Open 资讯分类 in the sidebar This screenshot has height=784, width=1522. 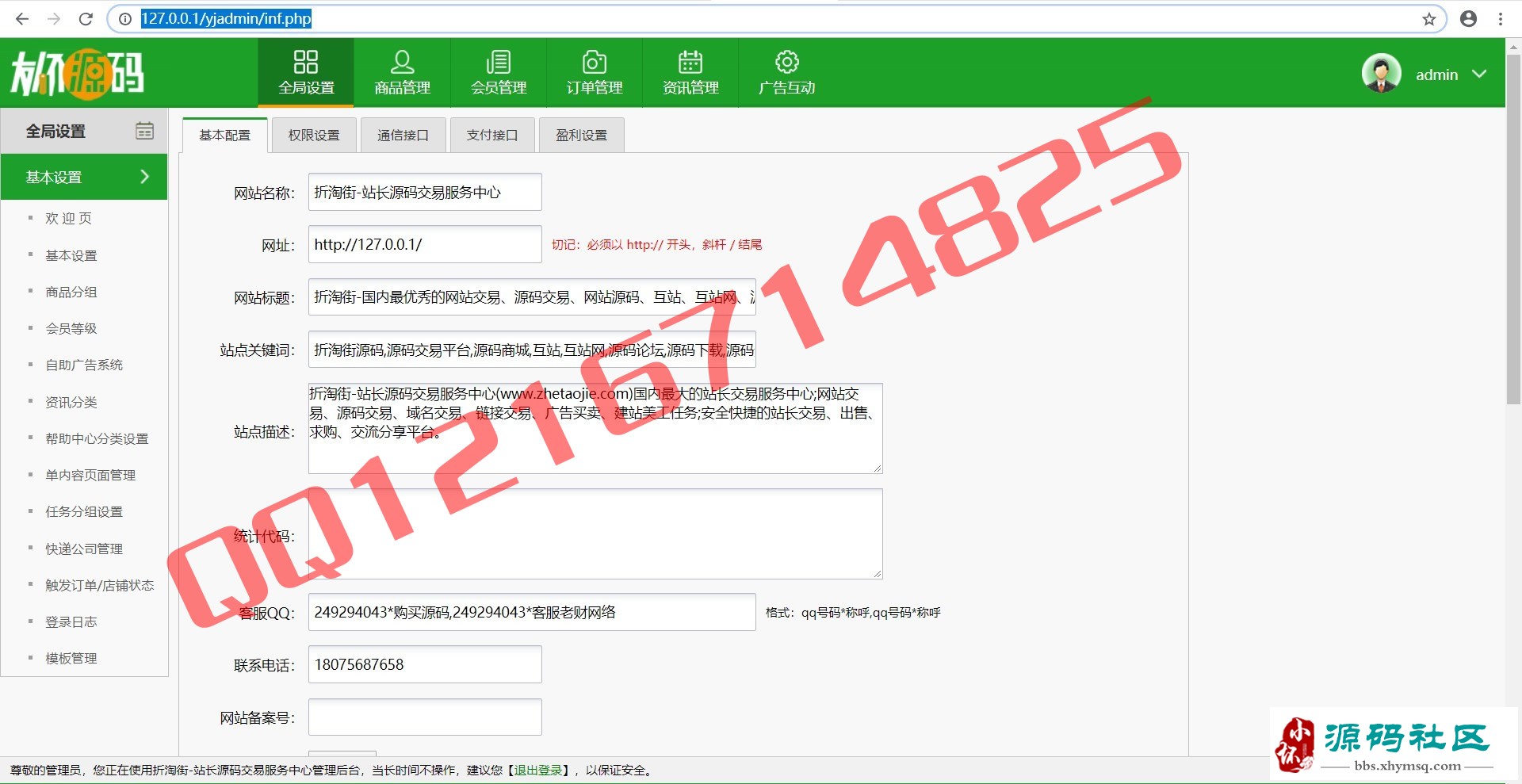(71, 402)
